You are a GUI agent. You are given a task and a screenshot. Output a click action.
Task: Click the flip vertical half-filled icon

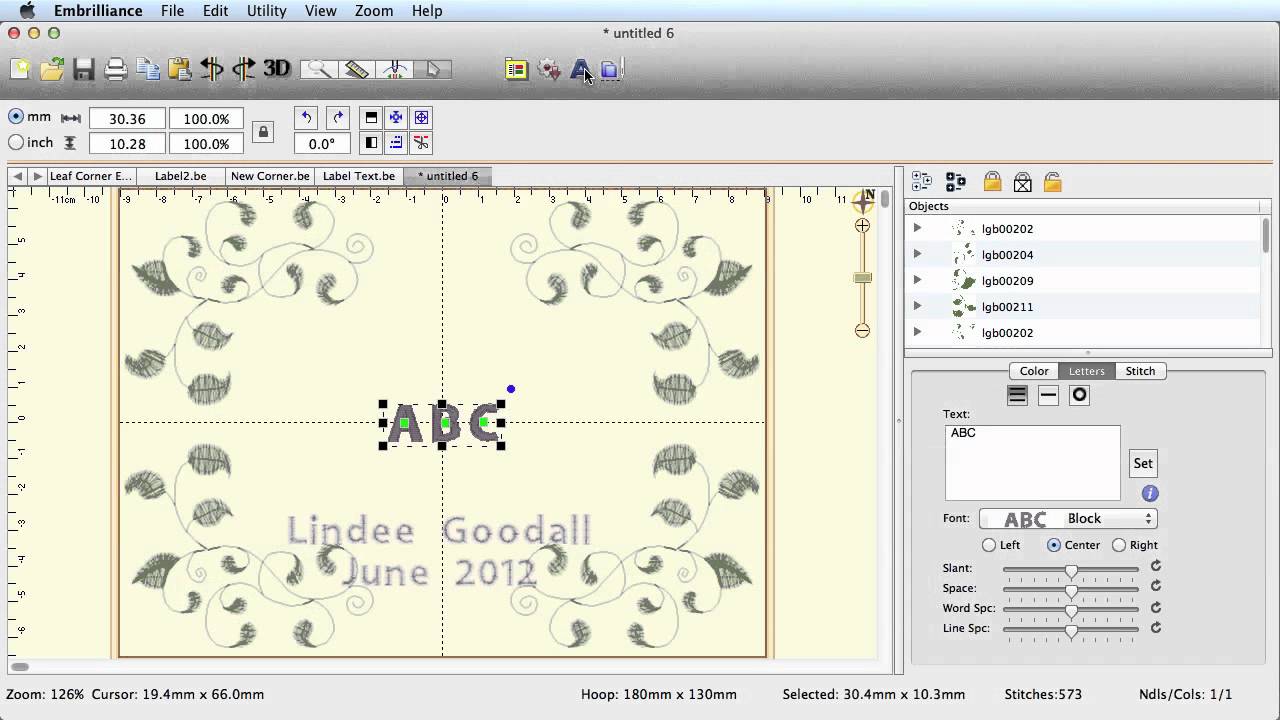click(371, 117)
